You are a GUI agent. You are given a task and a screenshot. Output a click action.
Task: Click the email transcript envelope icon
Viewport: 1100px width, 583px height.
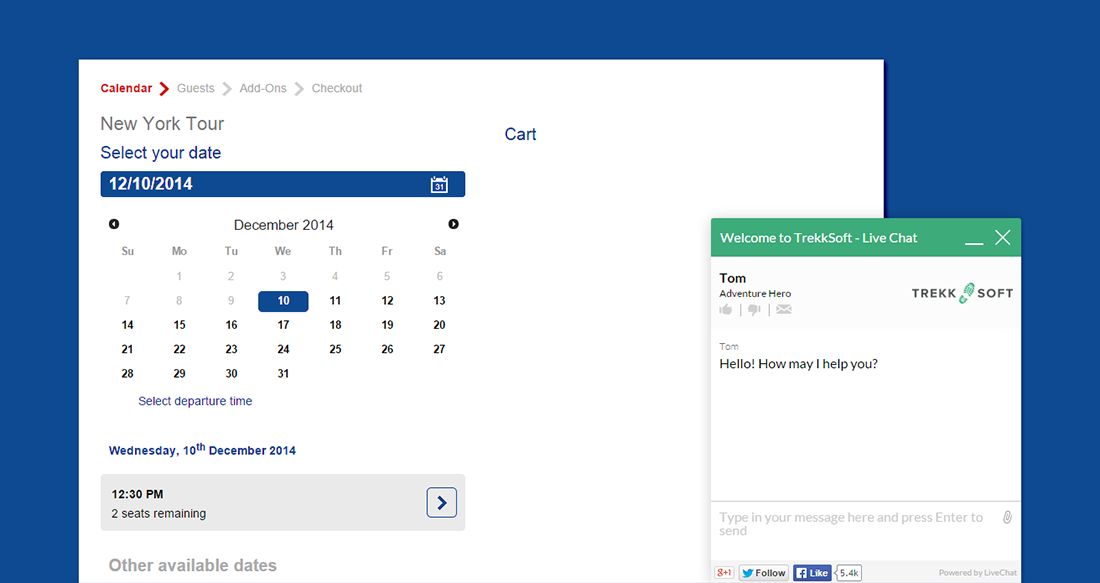(784, 310)
